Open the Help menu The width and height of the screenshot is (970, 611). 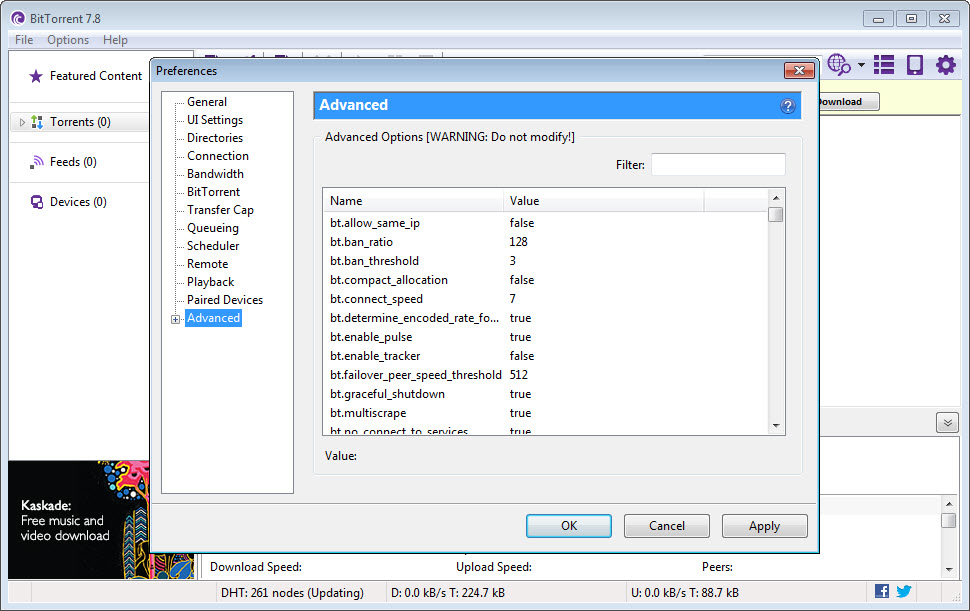click(x=115, y=40)
